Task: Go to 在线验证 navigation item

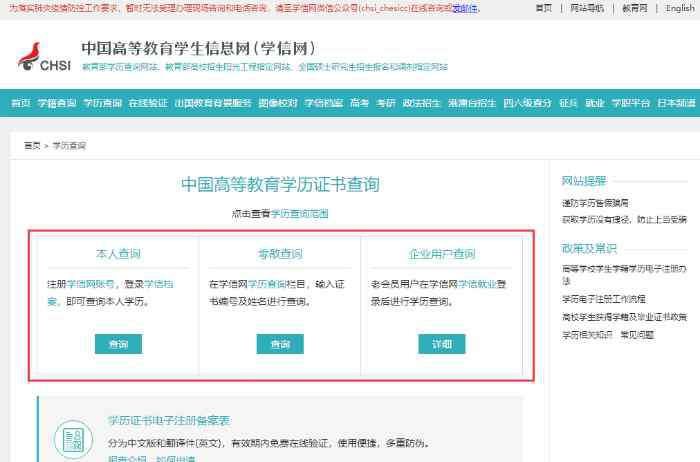Action: pyautogui.click(x=148, y=103)
